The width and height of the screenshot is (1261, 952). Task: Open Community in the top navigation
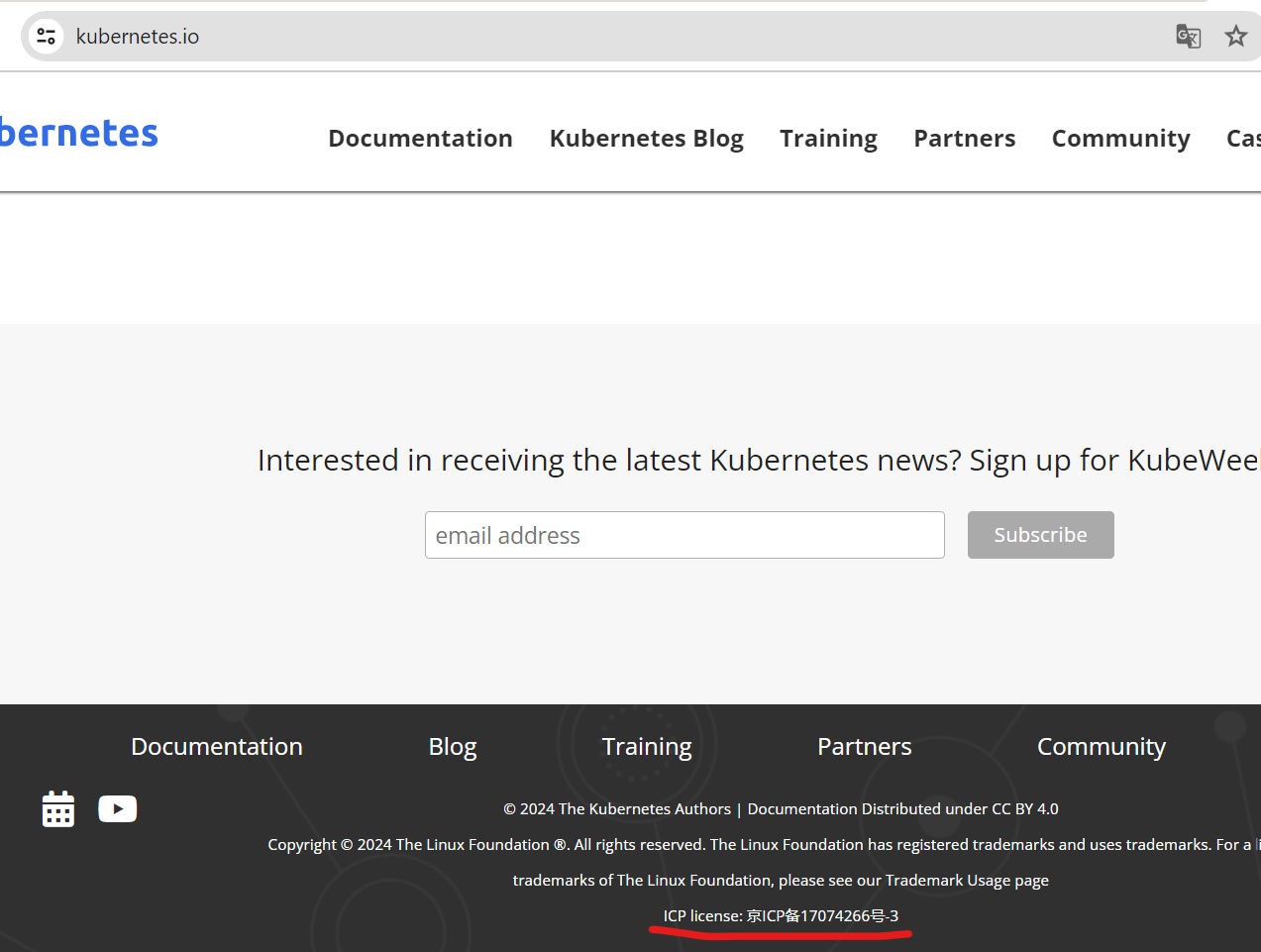click(1120, 139)
